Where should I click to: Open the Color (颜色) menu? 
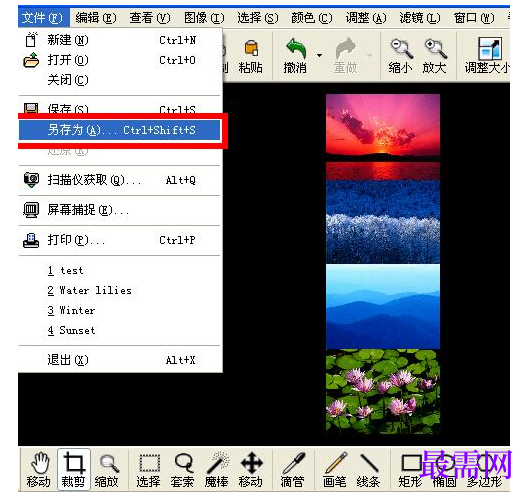point(312,18)
